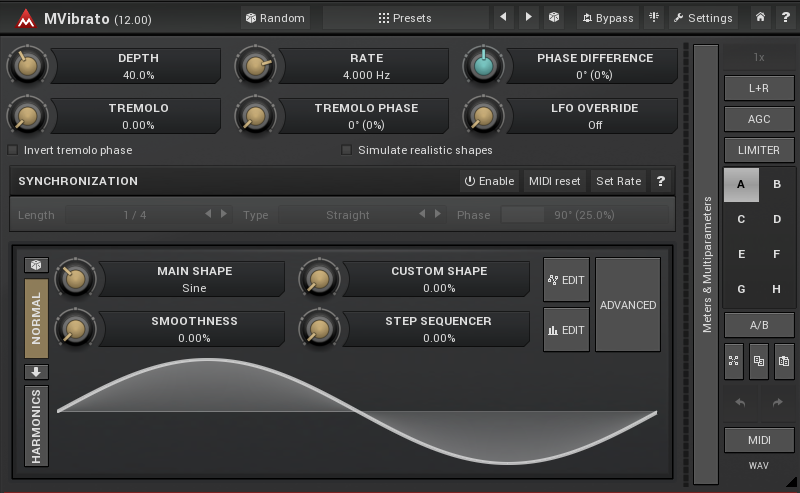Click the down arrow button below NORMAL
This screenshot has width=800, height=493.
point(36,372)
